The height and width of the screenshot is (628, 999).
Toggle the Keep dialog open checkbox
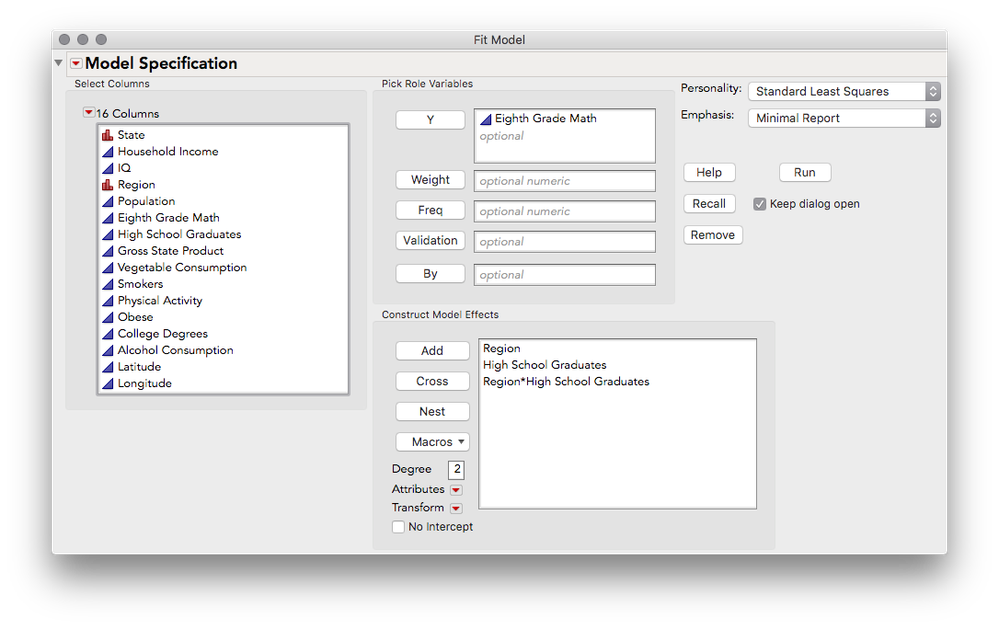759,204
